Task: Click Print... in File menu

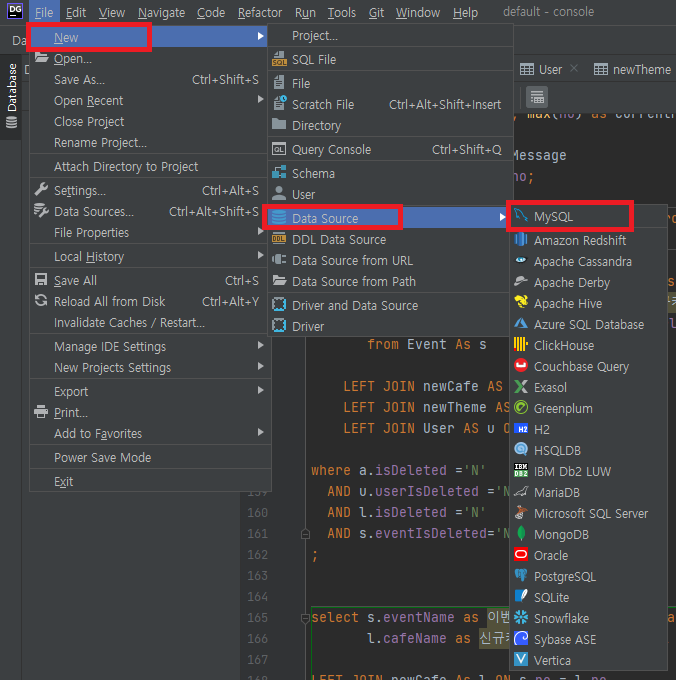Action: 150,412
